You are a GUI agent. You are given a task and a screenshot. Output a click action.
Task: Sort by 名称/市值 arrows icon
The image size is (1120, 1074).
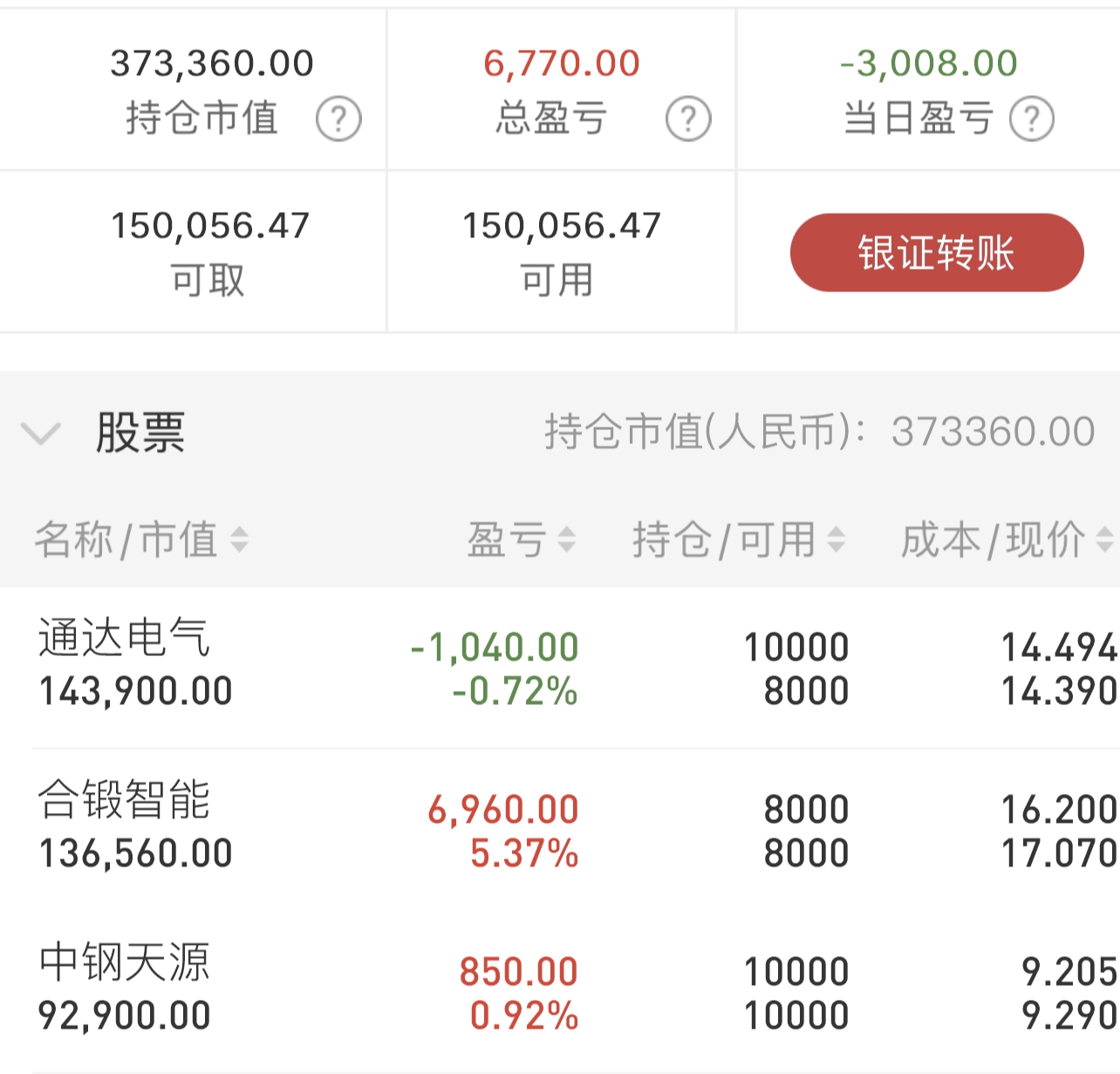tap(239, 540)
